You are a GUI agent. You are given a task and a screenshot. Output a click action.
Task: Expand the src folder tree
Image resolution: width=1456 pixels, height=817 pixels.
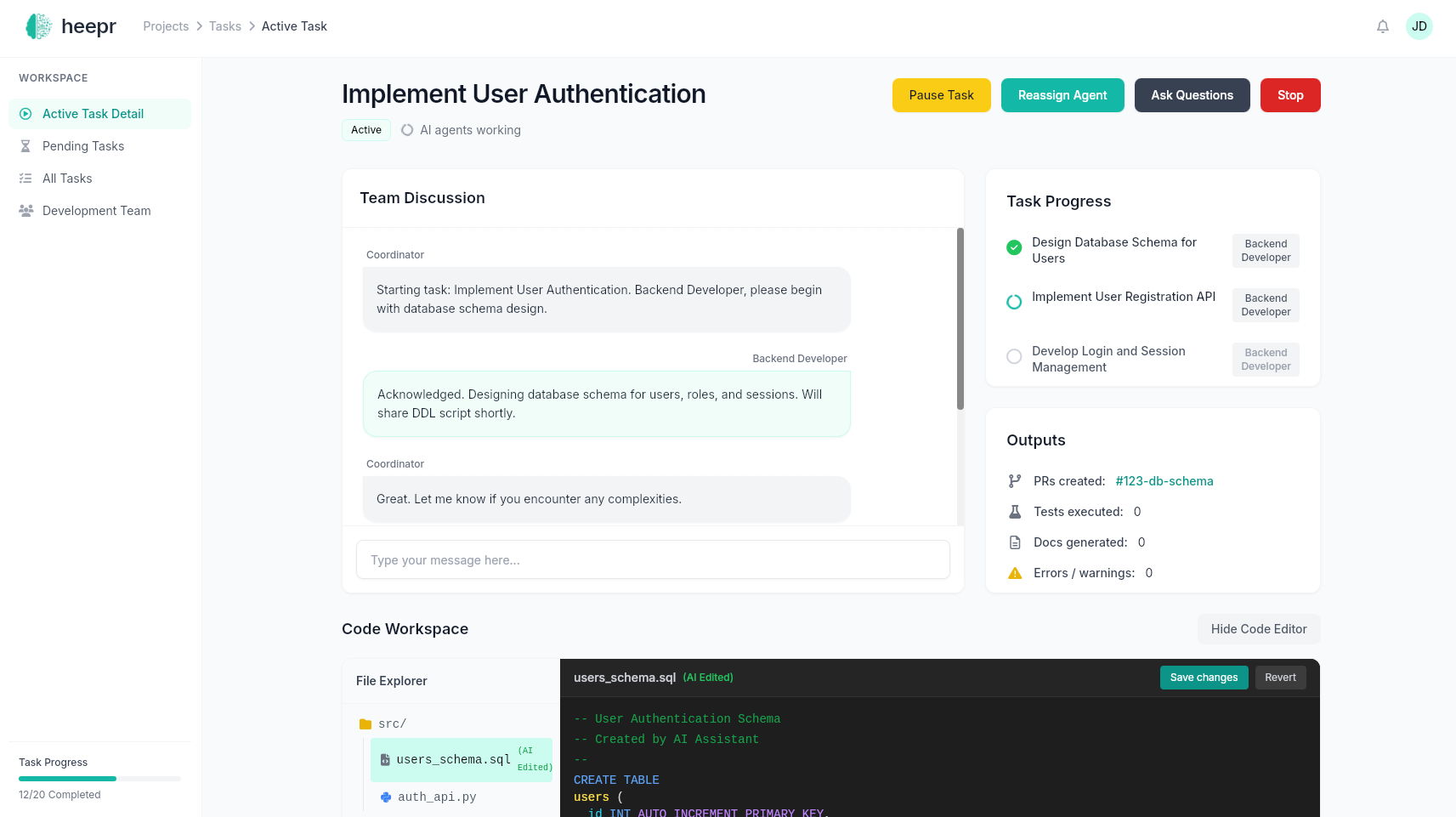tap(390, 723)
